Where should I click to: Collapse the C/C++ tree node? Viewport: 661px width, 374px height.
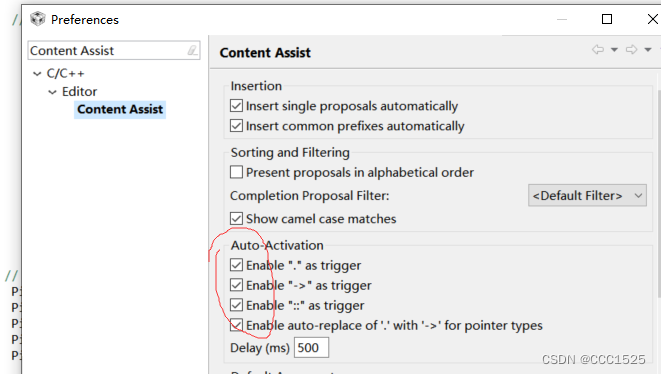pos(37,74)
